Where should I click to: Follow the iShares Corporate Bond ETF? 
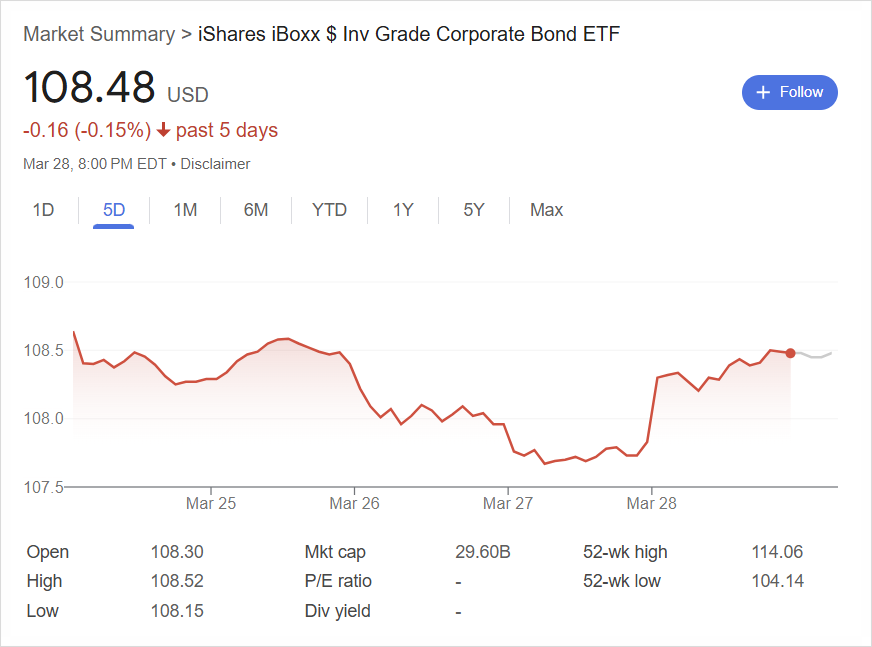click(790, 92)
